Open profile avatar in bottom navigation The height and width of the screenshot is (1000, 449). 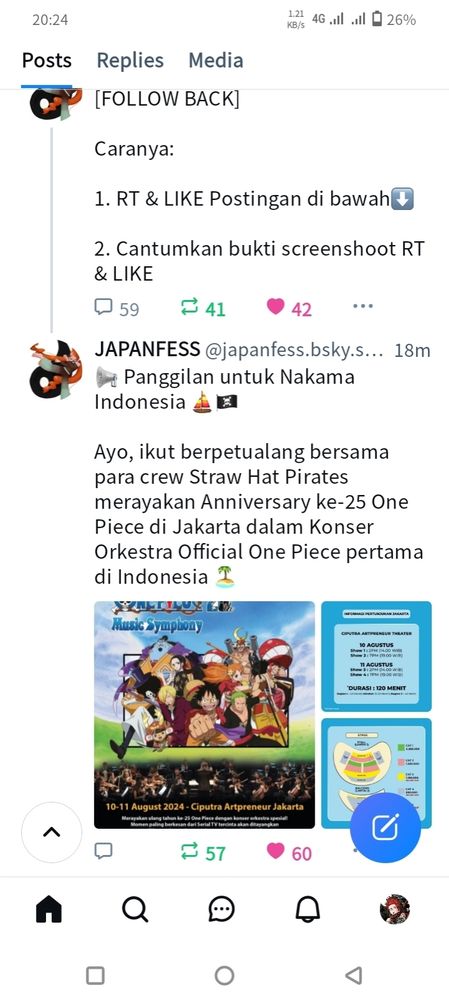395,909
